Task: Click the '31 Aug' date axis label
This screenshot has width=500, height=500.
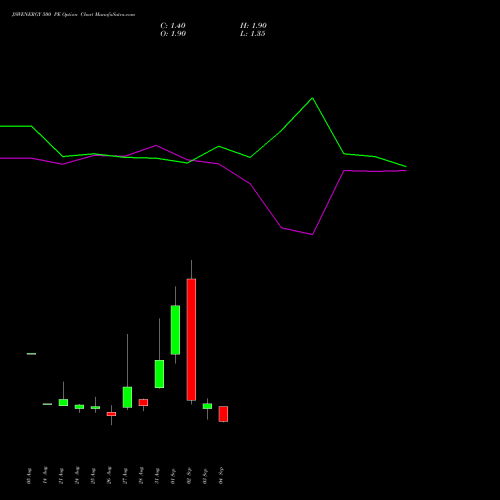Action: 157,476
